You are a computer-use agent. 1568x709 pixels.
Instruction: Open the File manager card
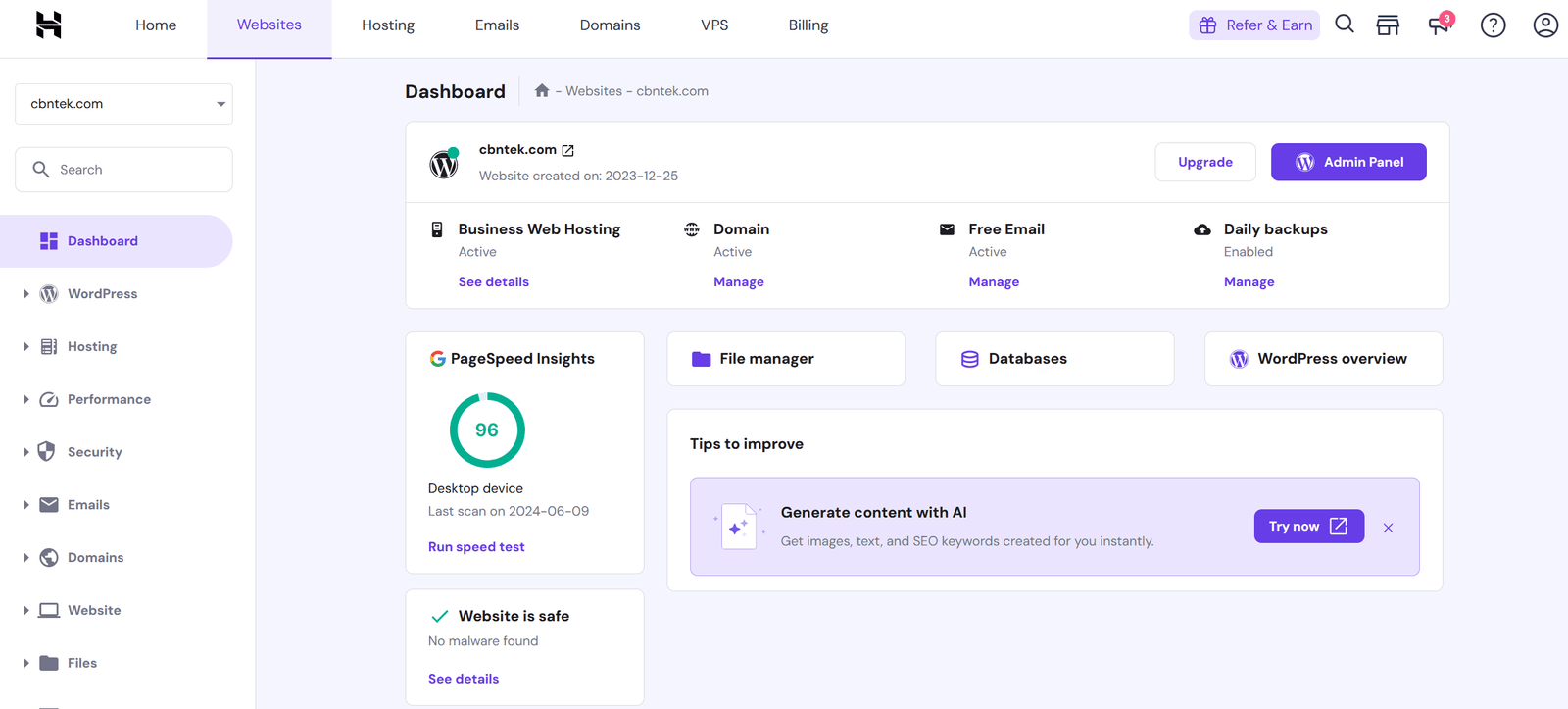[x=786, y=359]
